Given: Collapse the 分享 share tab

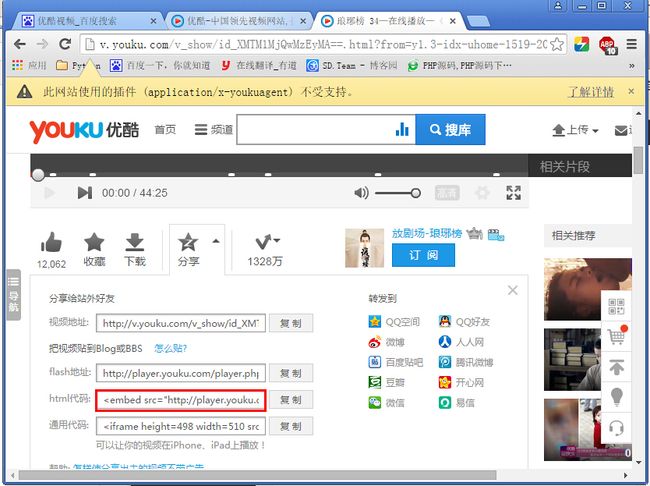Looking at the screenshot, I should click(x=197, y=250).
